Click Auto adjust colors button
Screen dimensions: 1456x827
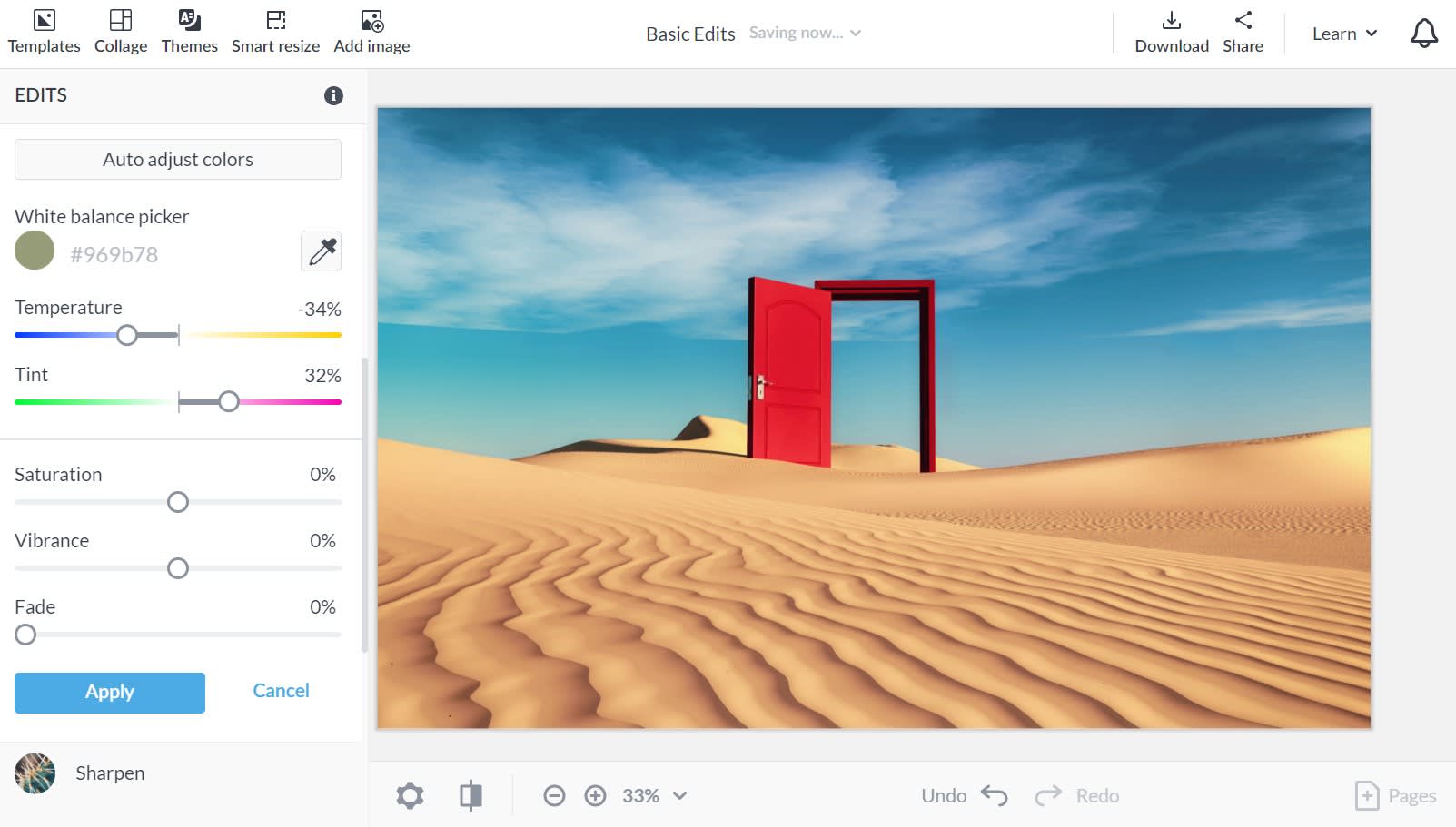[x=178, y=160]
